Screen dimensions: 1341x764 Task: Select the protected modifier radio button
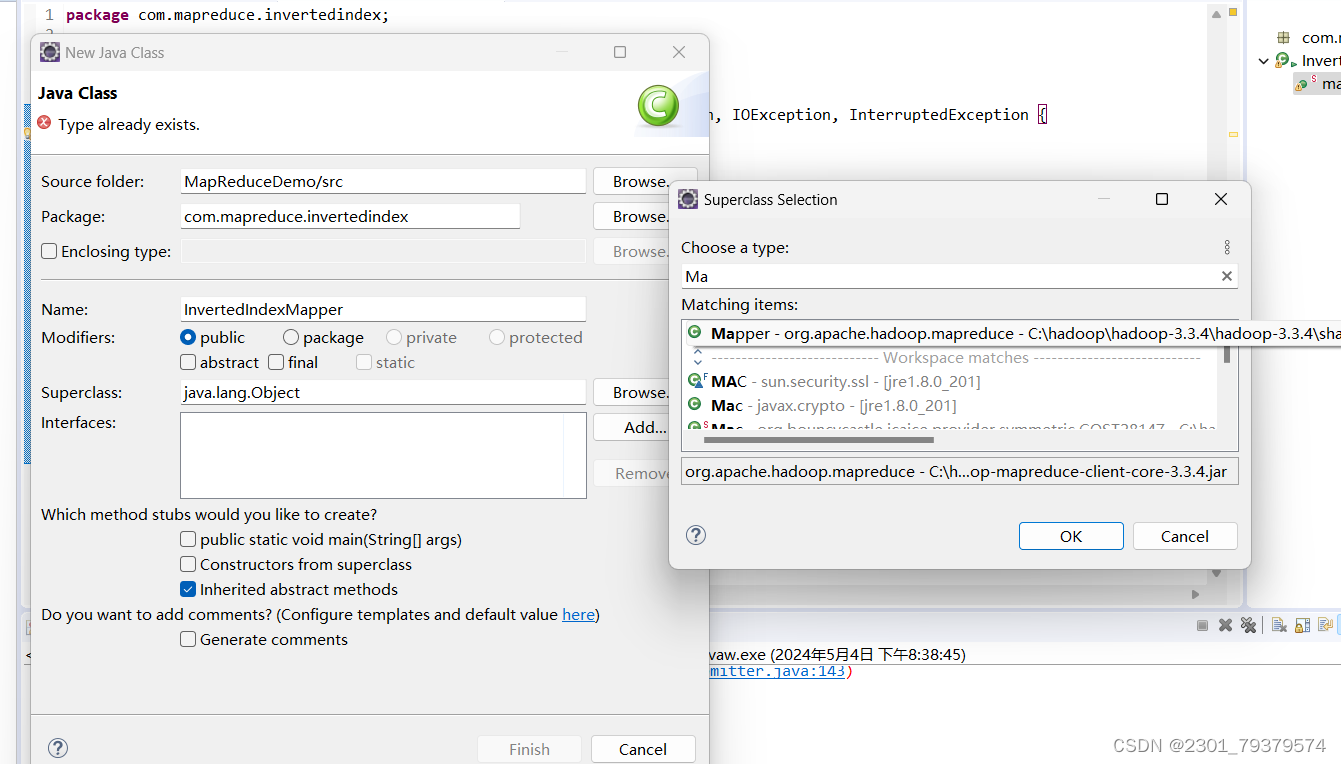[x=497, y=337]
